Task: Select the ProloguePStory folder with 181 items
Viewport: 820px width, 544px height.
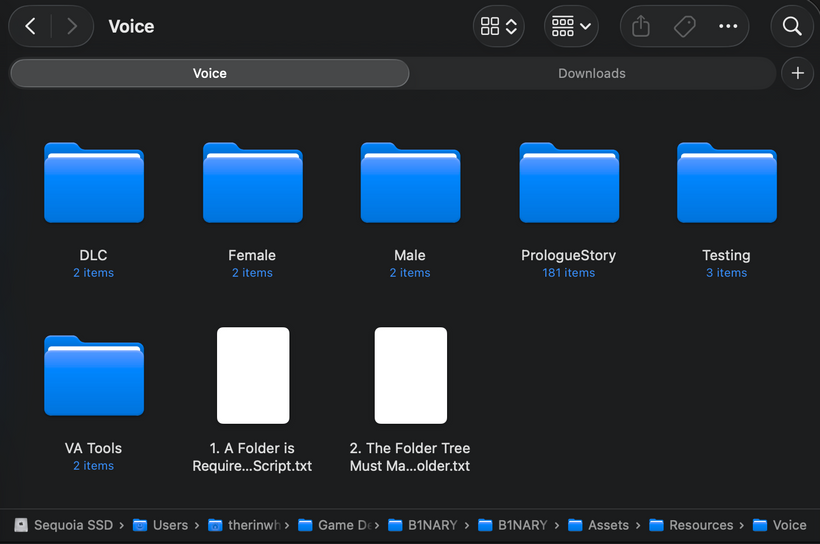Action: 568,183
